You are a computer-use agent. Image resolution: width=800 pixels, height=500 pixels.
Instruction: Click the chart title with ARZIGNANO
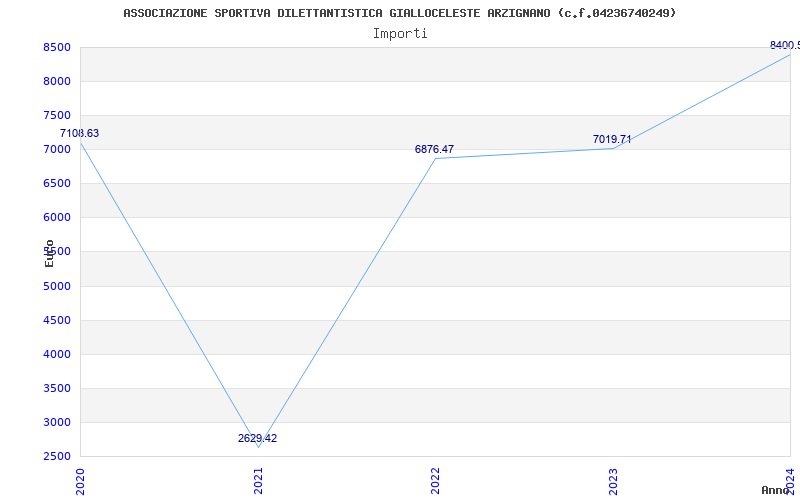399,13
